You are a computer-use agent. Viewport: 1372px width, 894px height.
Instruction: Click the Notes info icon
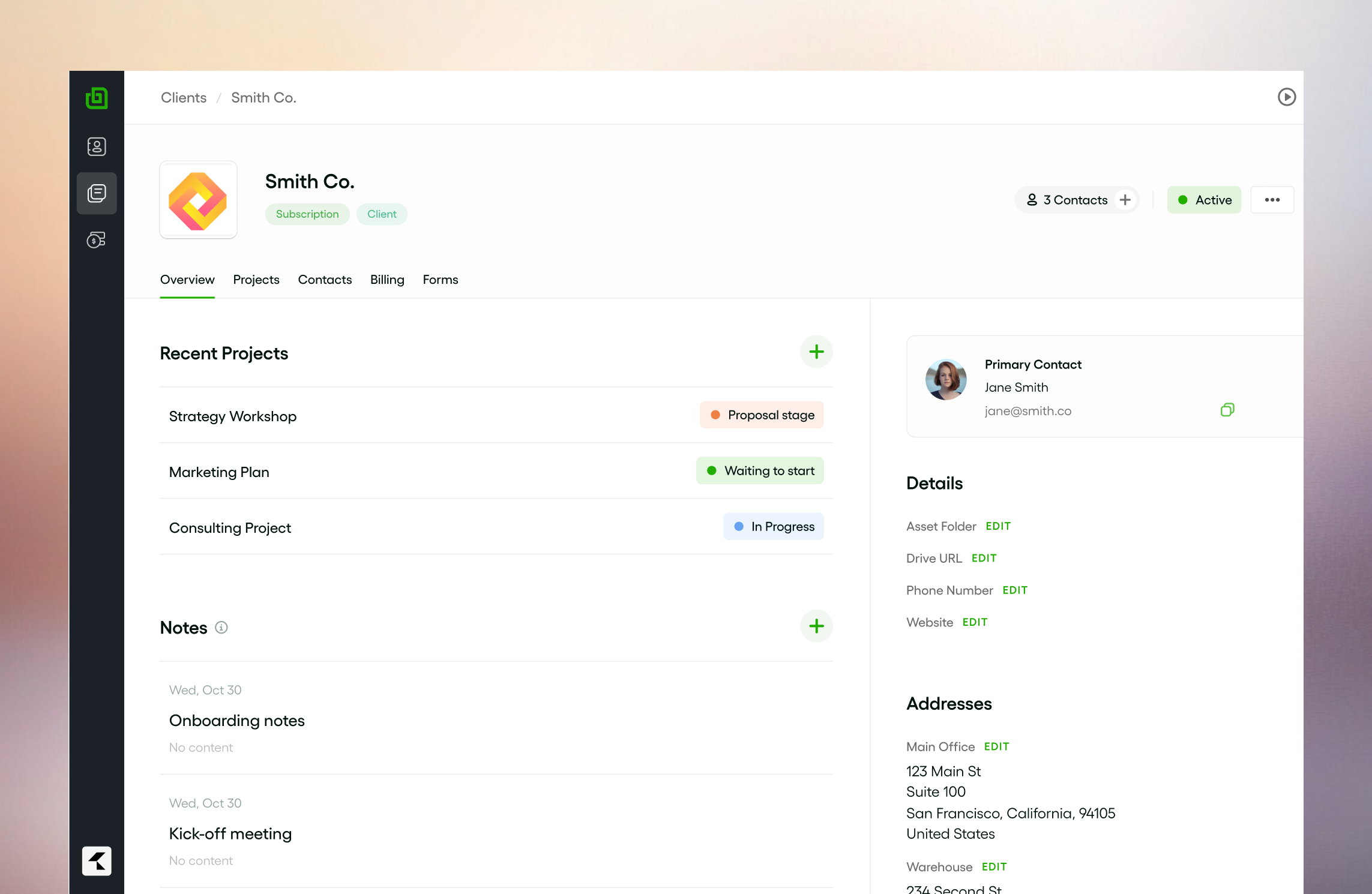point(221,628)
